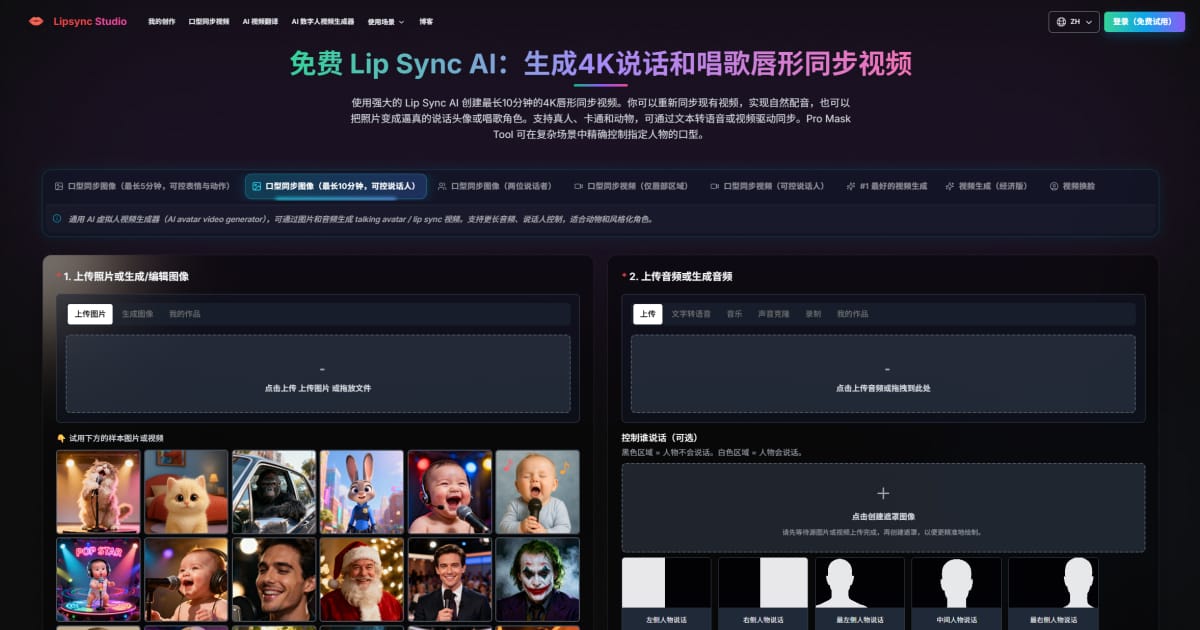This screenshot has height=630, width=1200.
Task: Click the plus icon to create mask image
Action: 883,493
